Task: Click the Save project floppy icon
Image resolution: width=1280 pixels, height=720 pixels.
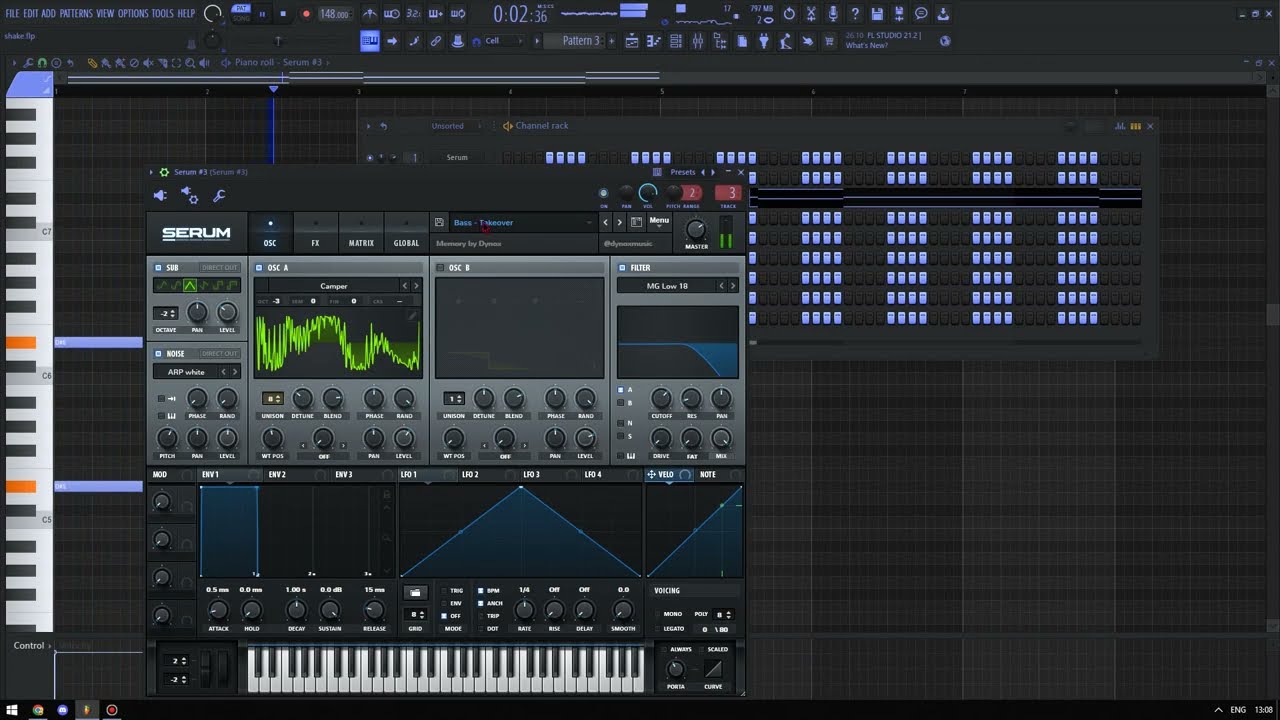Action: (877, 14)
